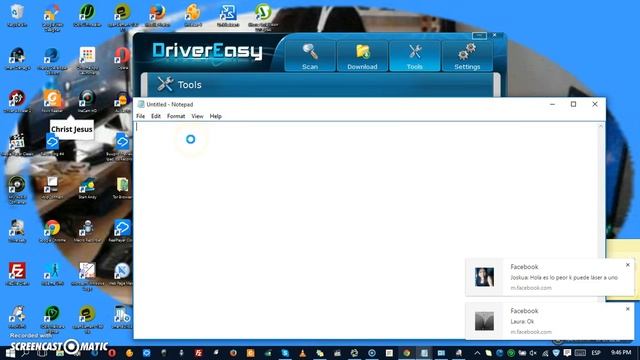This screenshot has width=640, height=360.
Task: Click Laura's profile thumbnail in notification
Action: point(484,321)
